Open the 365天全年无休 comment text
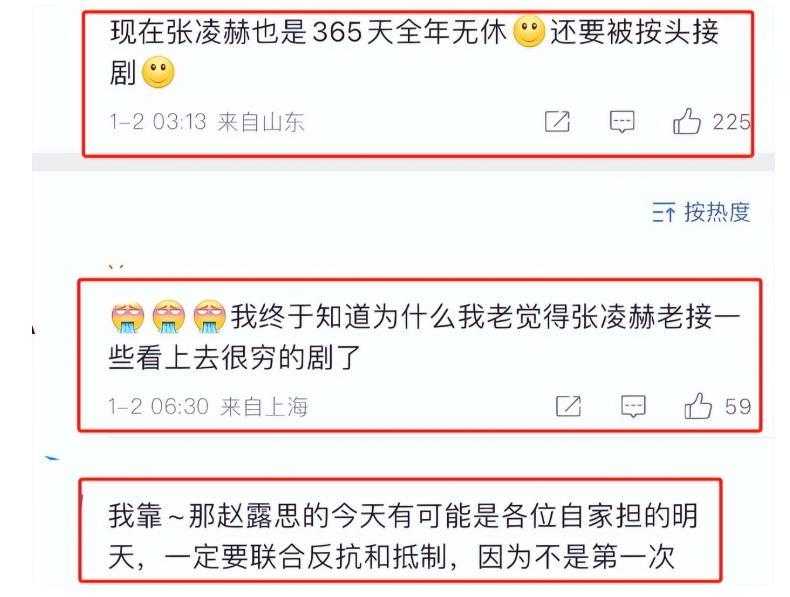Image resolution: width=790 pixels, height=597 pixels. point(414,52)
